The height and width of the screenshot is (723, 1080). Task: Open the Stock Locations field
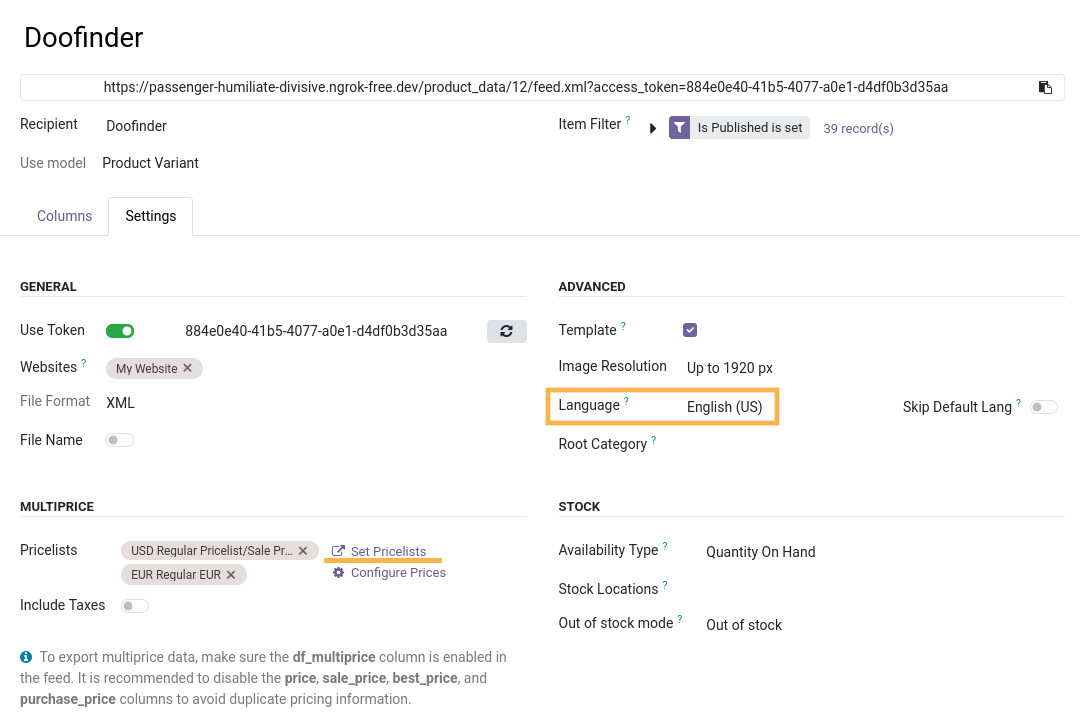[x=884, y=589]
